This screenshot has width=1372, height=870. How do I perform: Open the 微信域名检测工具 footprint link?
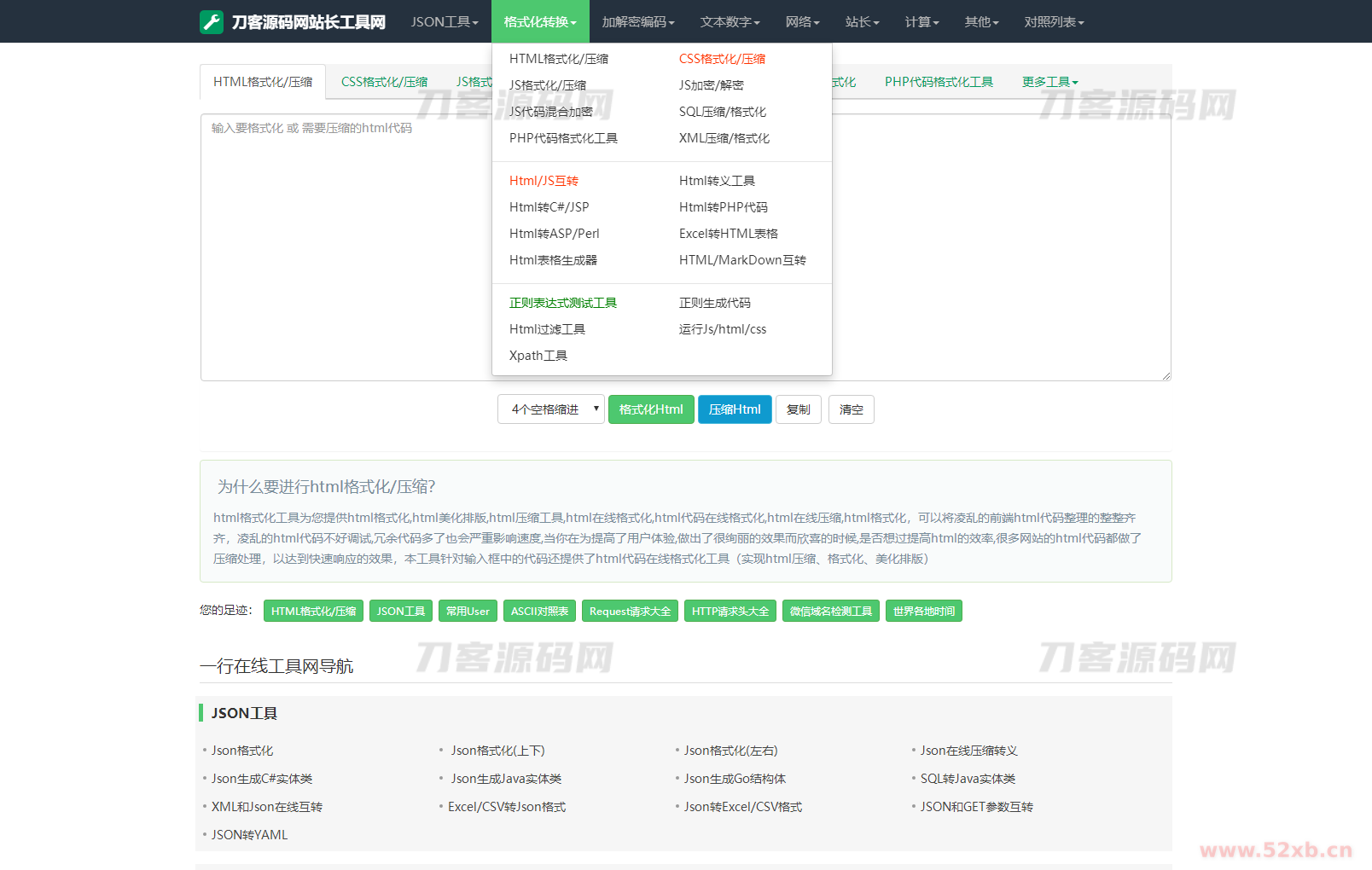[830, 610]
